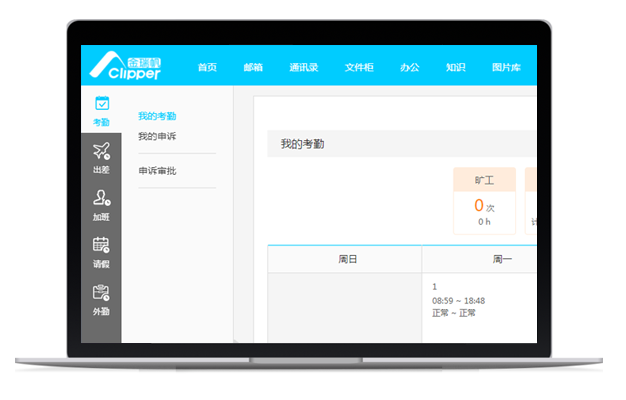Open the 通讯录 contacts menu

click(304, 67)
